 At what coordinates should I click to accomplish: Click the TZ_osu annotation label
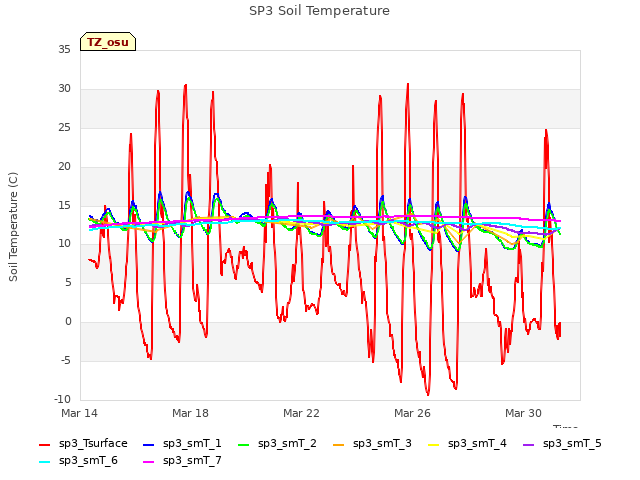click(108, 42)
